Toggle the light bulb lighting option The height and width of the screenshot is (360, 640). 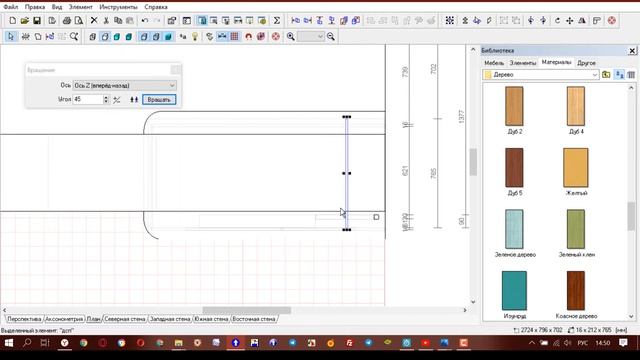(x=195, y=37)
